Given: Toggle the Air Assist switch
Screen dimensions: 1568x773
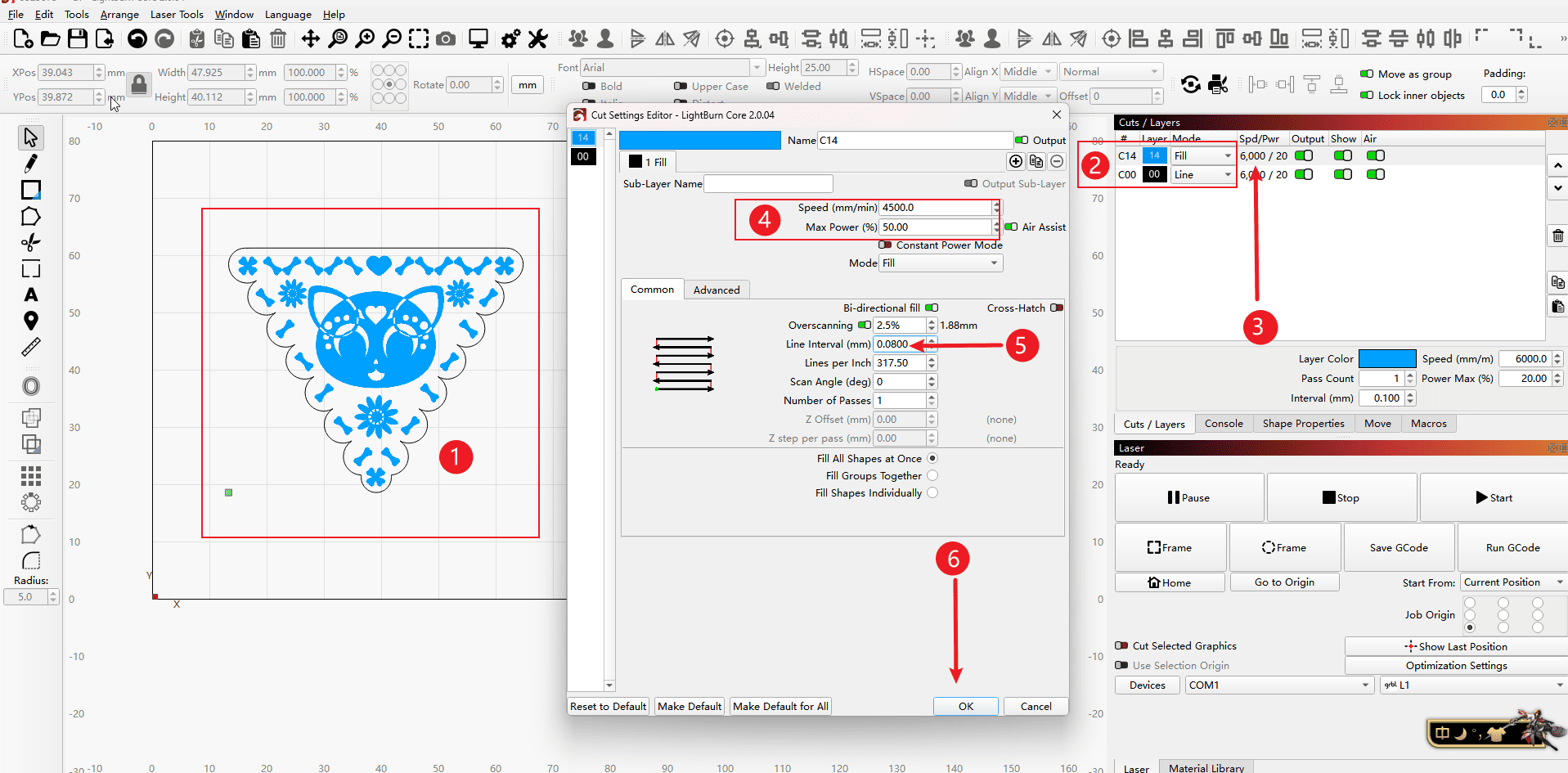Looking at the screenshot, I should pyautogui.click(x=1011, y=227).
